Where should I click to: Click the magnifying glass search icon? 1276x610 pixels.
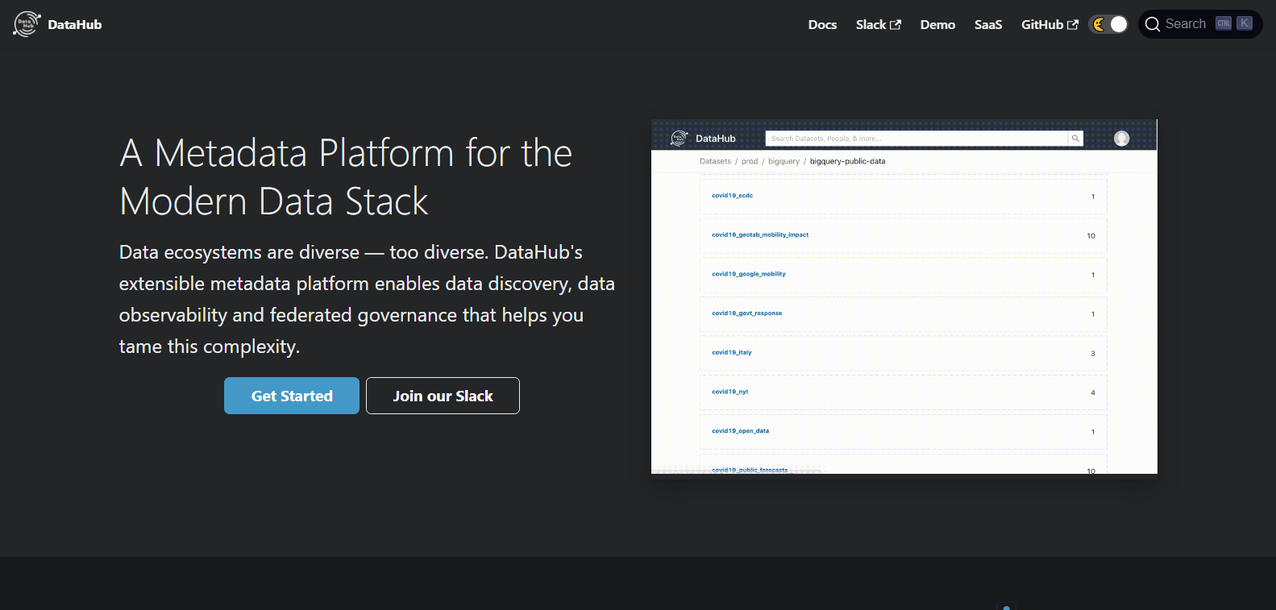pyautogui.click(x=1152, y=24)
